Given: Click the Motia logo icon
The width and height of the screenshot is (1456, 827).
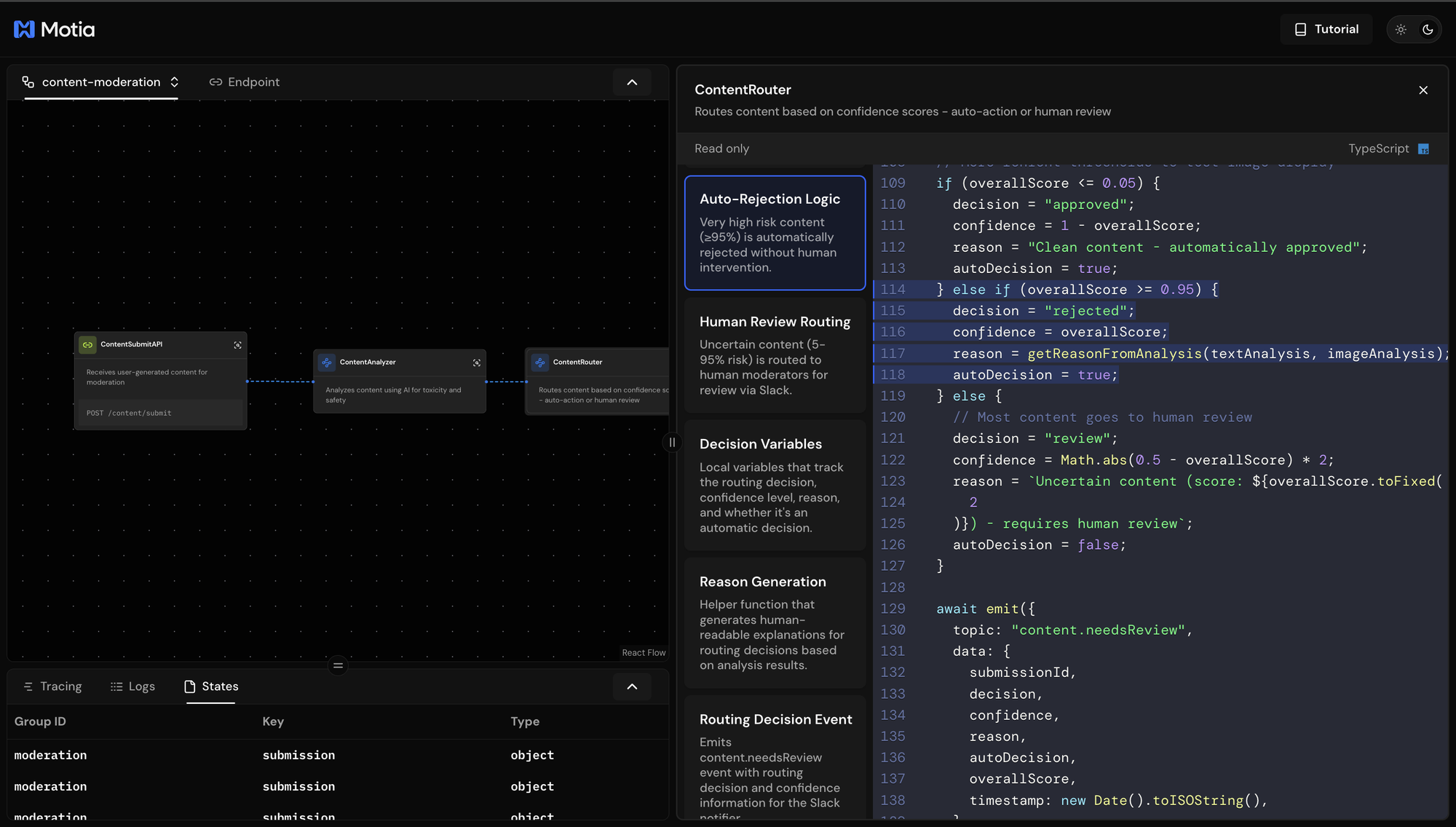Looking at the screenshot, I should coord(24,29).
